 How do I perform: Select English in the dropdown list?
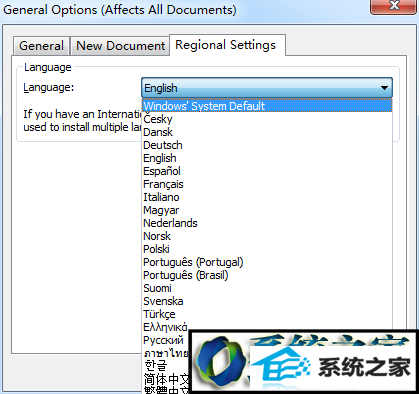click(267, 158)
